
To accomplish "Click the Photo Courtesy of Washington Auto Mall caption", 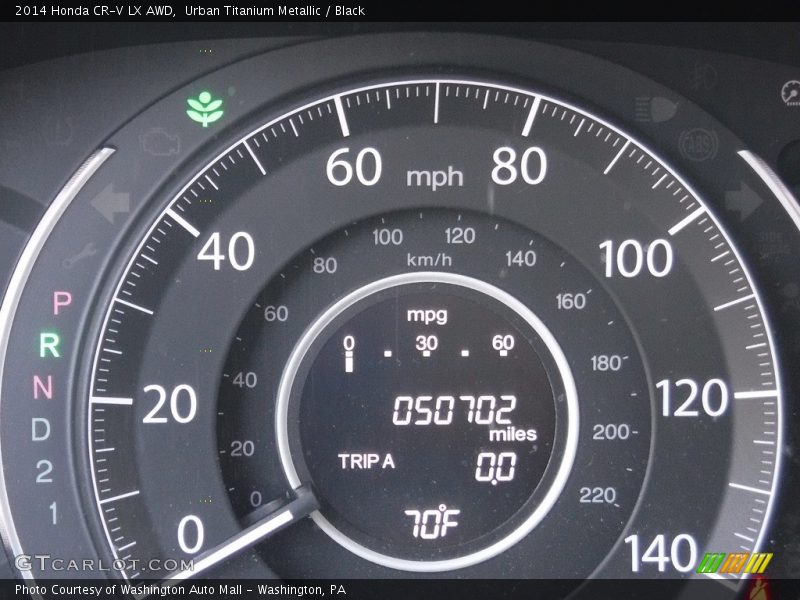I will point(180,590).
